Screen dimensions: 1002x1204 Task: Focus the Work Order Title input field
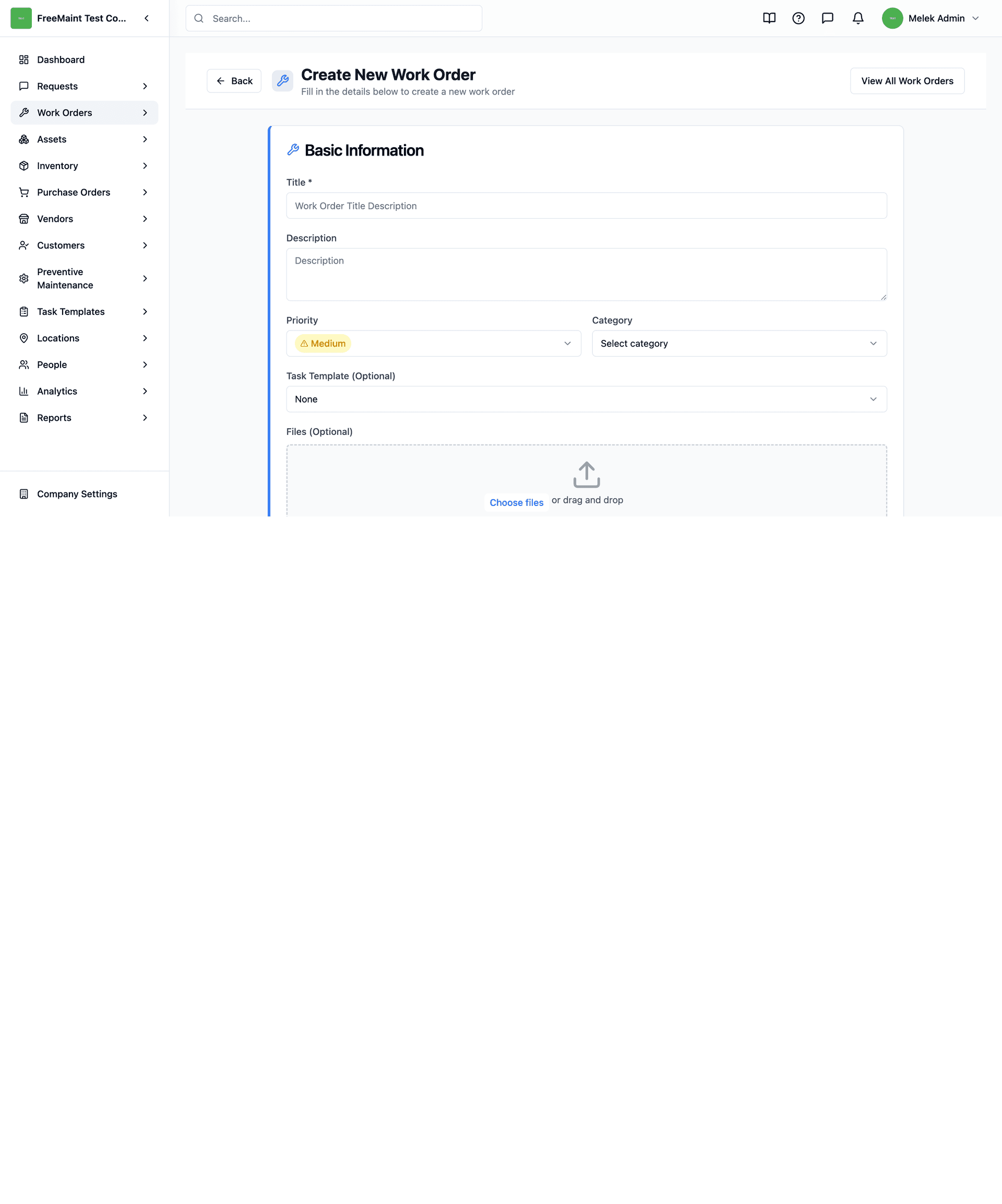pyautogui.click(x=587, y=205)
